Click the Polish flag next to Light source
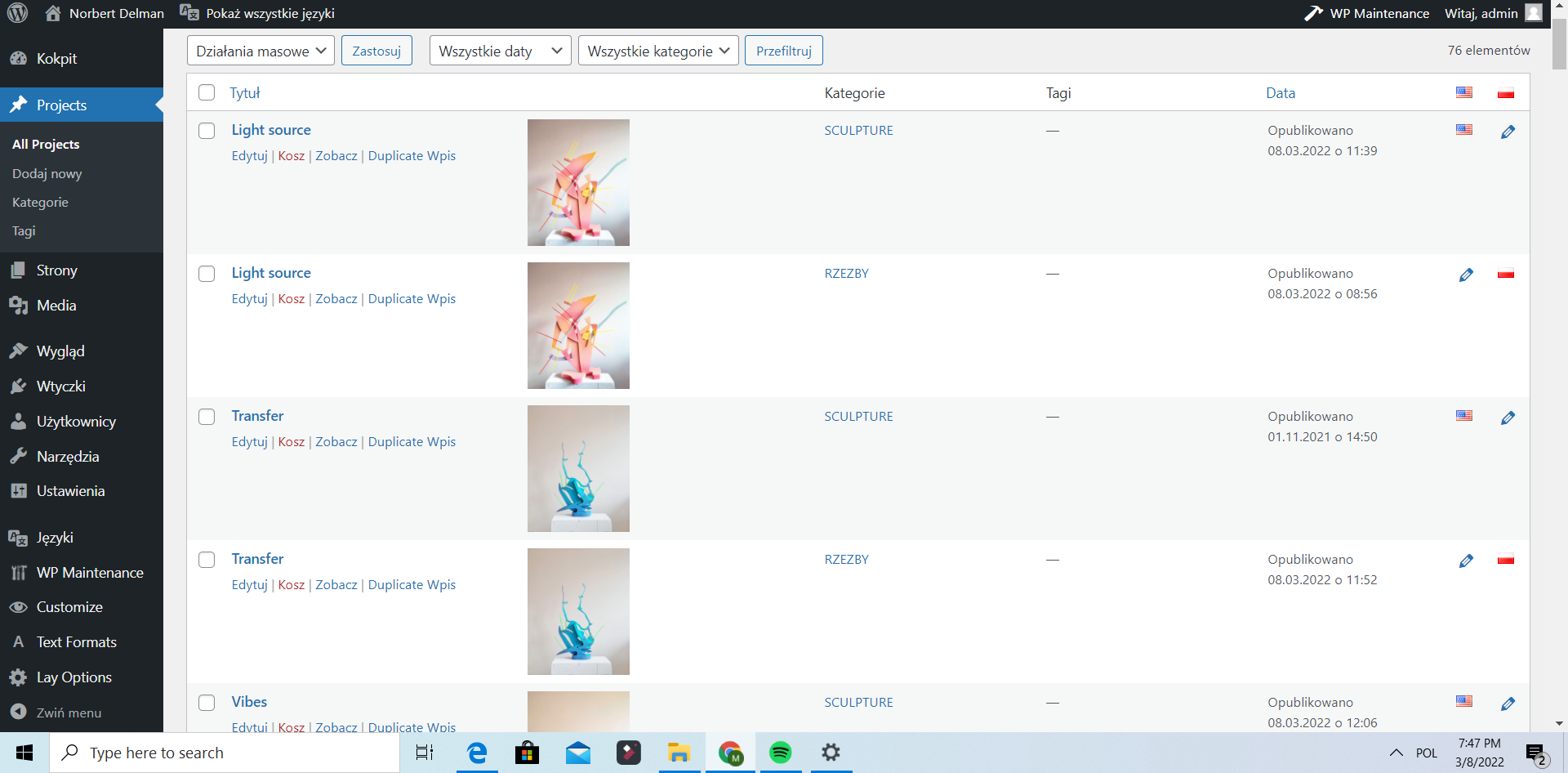Image resolution: width=1568 pixels, height=773 pixels. point(1505,274)
